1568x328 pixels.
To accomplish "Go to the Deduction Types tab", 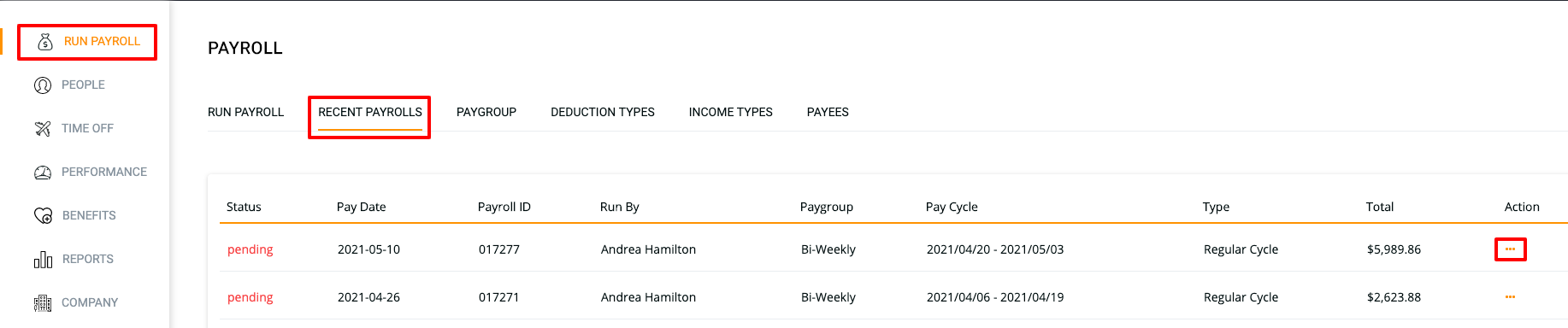I will 603,112.
